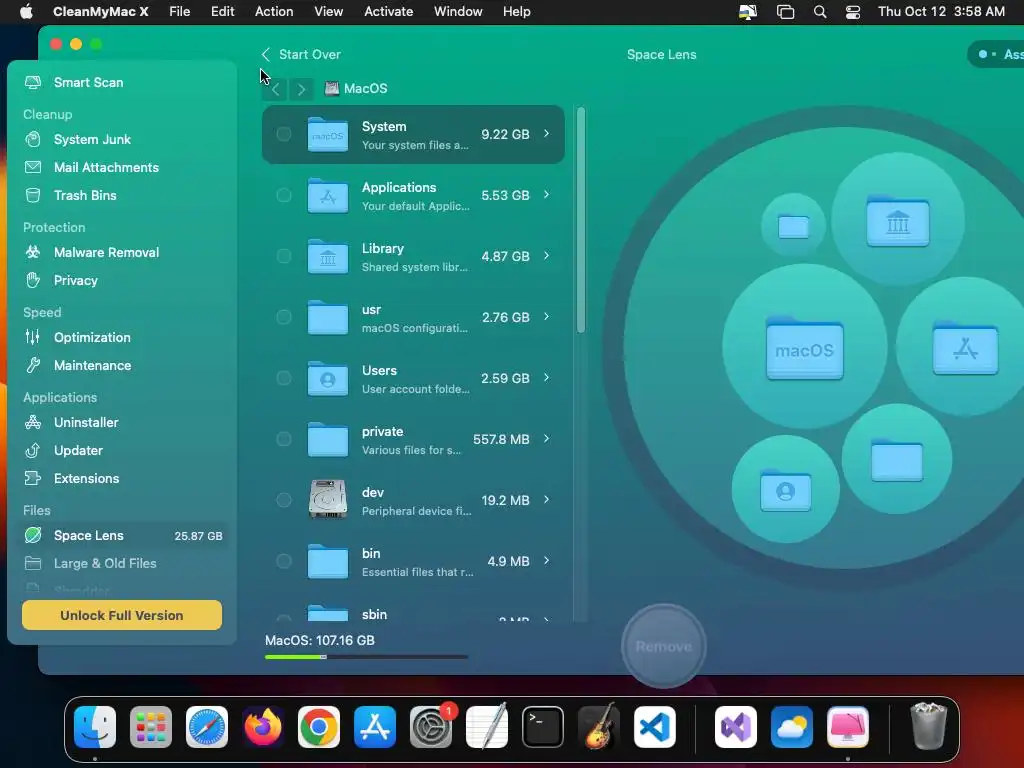Open the Trash Bins module
Screen dimensions: 1024x768
click(x=85, y=195)
